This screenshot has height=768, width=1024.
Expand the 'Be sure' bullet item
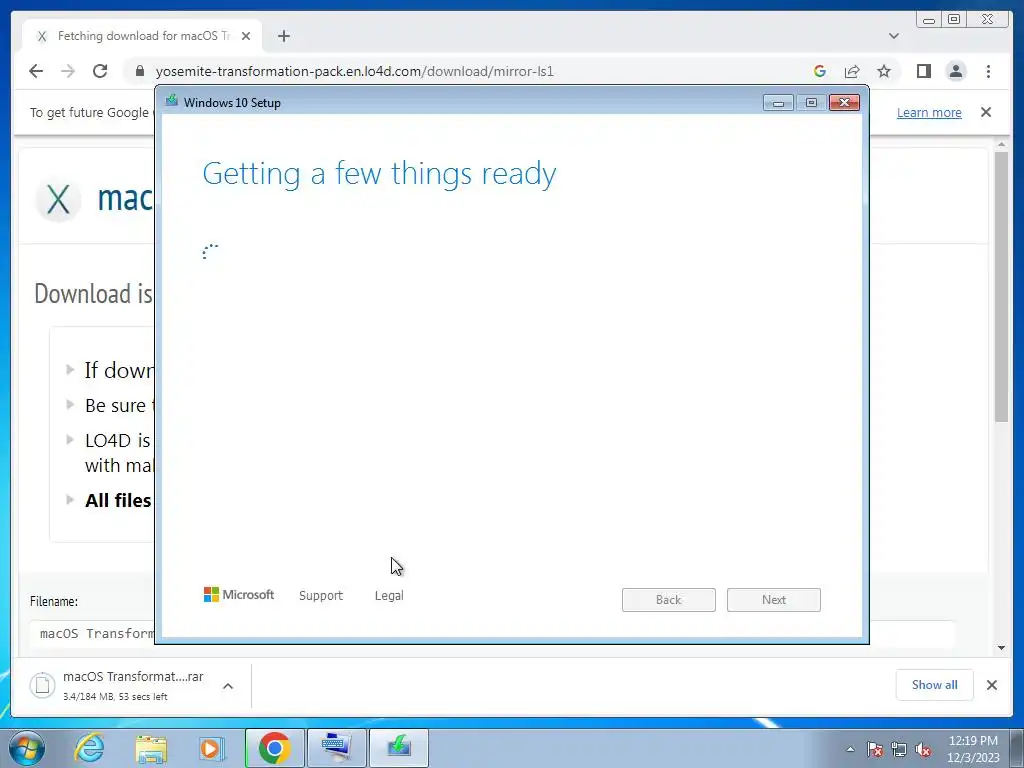click(71, 405)
